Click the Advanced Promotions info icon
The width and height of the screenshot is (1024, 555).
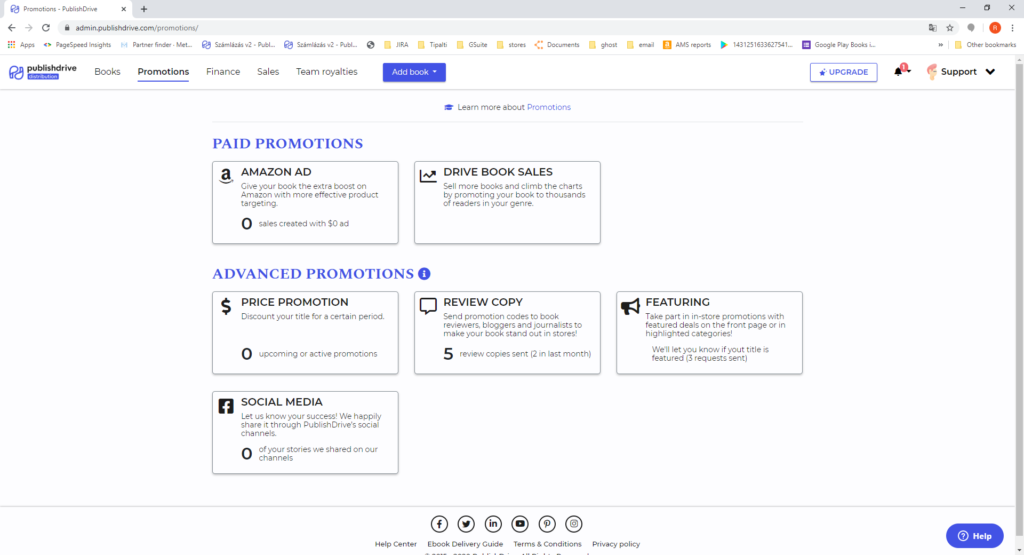point(424,274)
